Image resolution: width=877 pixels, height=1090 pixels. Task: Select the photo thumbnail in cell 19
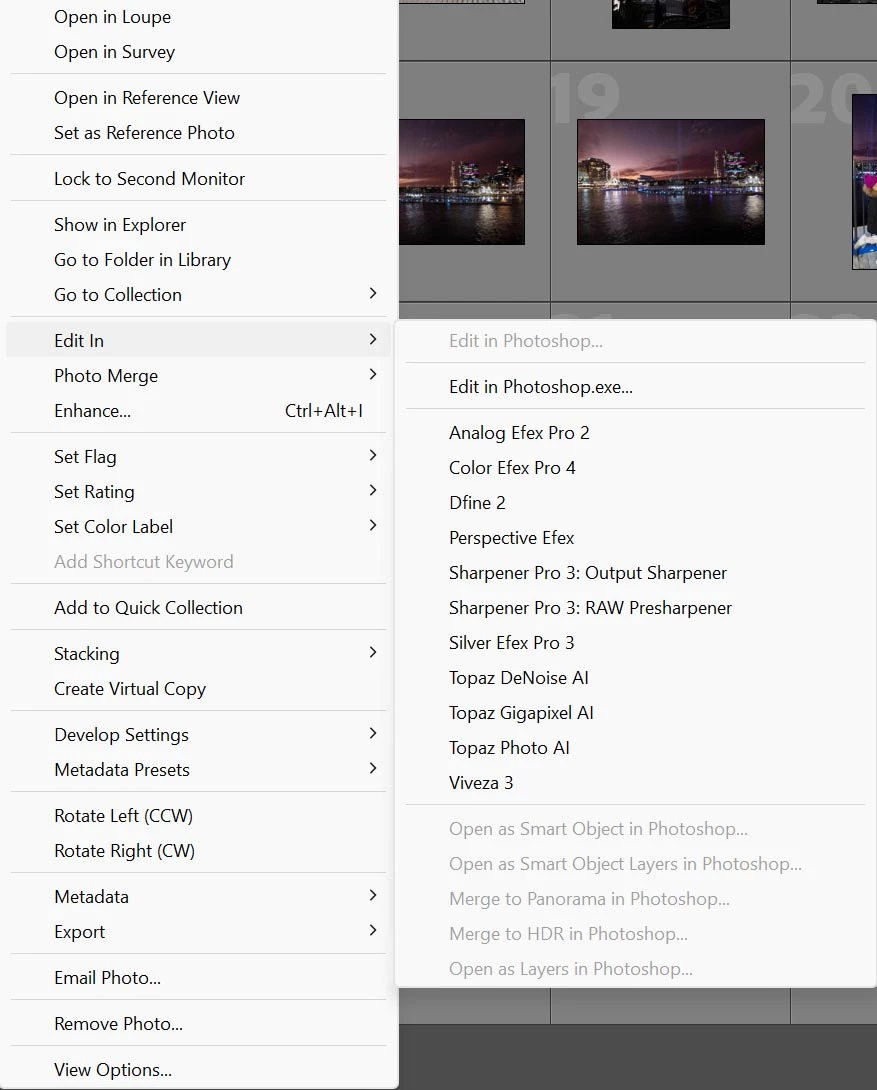coord(671,181)
